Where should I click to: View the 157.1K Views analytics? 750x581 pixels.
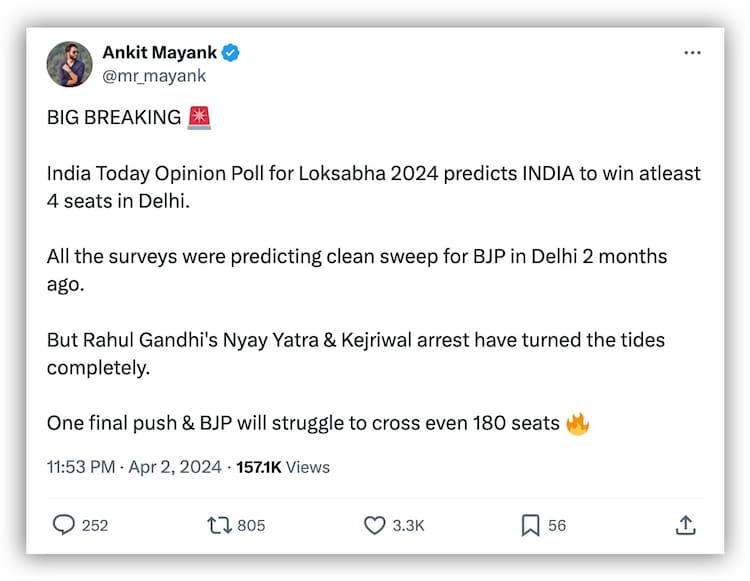(283, 467)
